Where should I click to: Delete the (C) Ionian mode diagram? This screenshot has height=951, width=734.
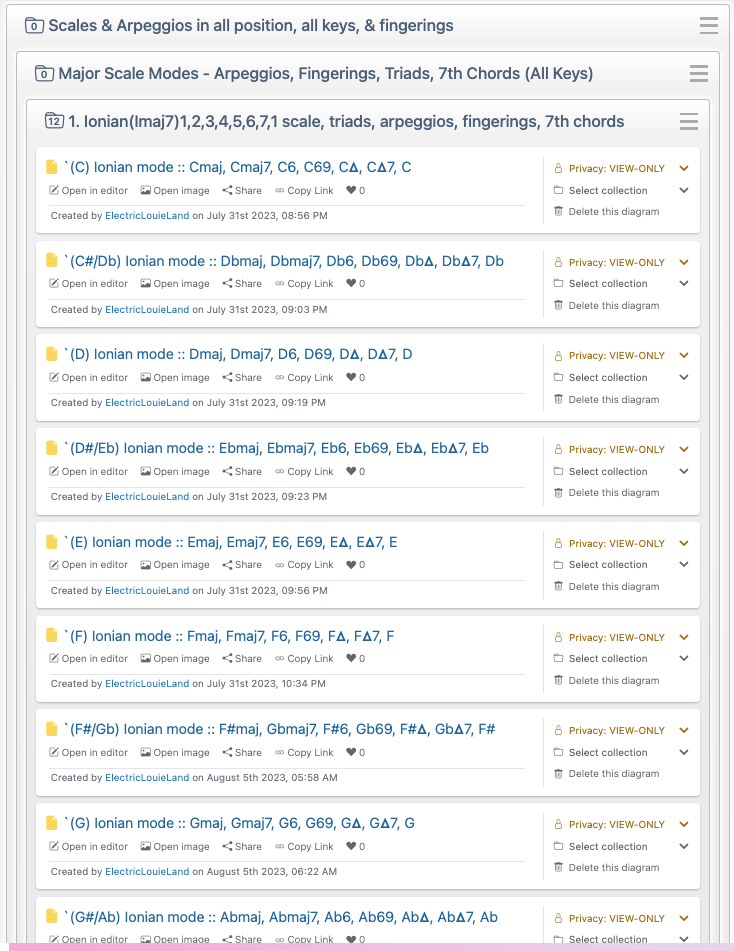tap(607, 212)
